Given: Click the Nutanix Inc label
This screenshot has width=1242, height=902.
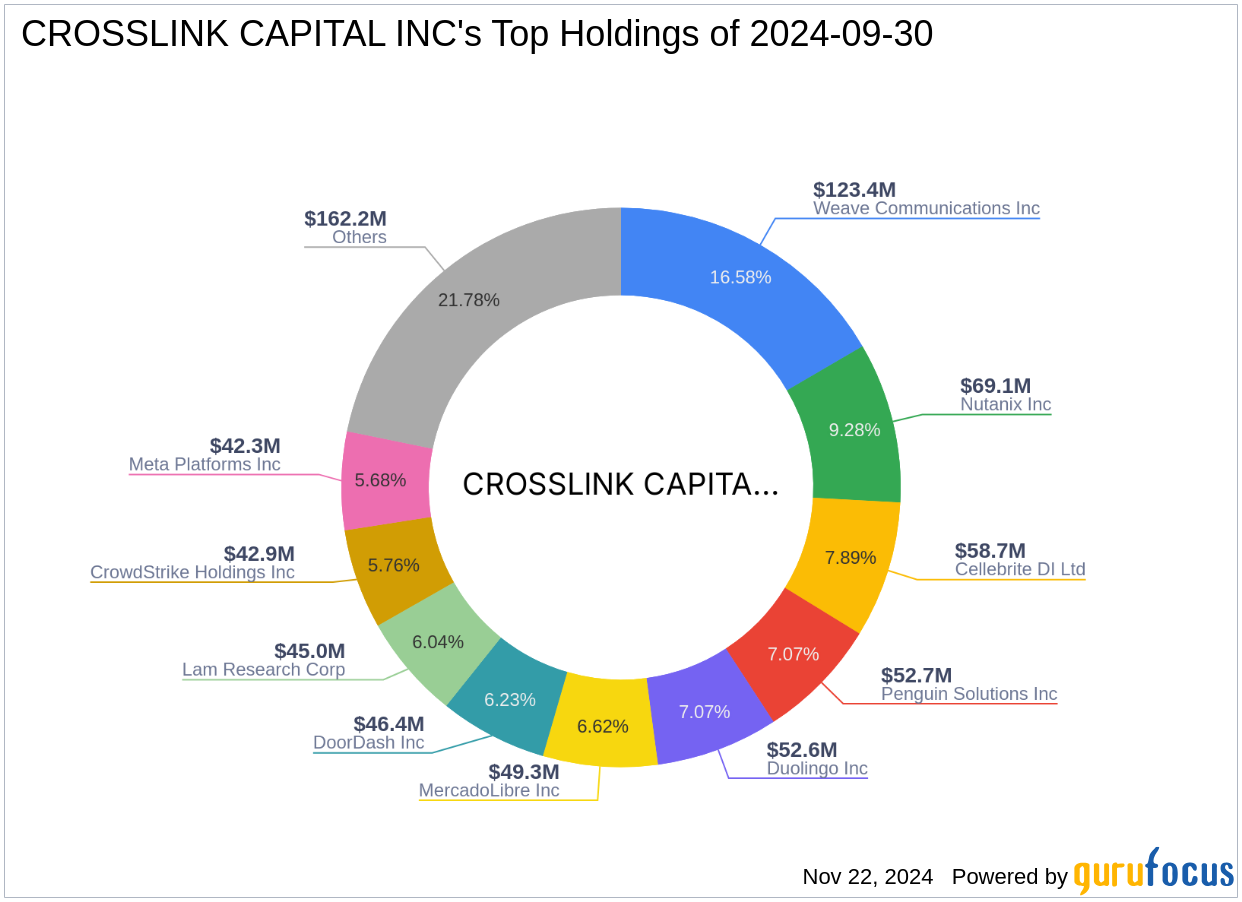Looking at the screenshot, I should point(1006,405).
